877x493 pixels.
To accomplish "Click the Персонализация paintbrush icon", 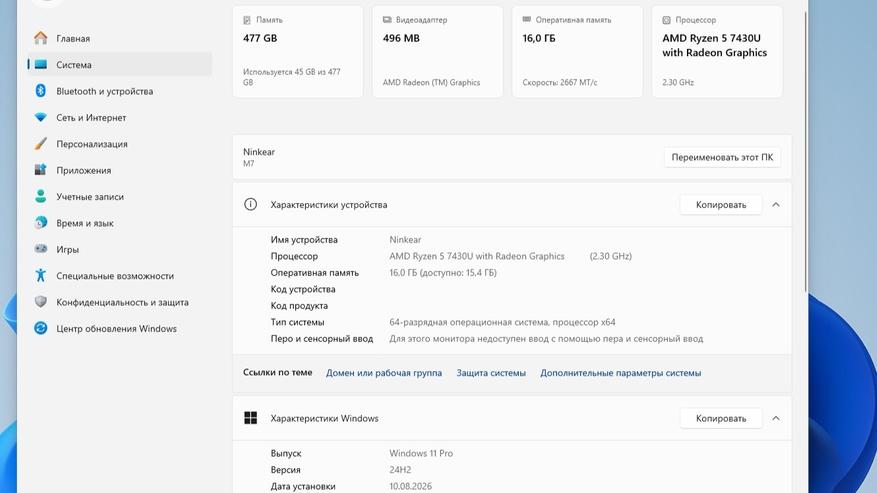I will (x=40, y=144).
